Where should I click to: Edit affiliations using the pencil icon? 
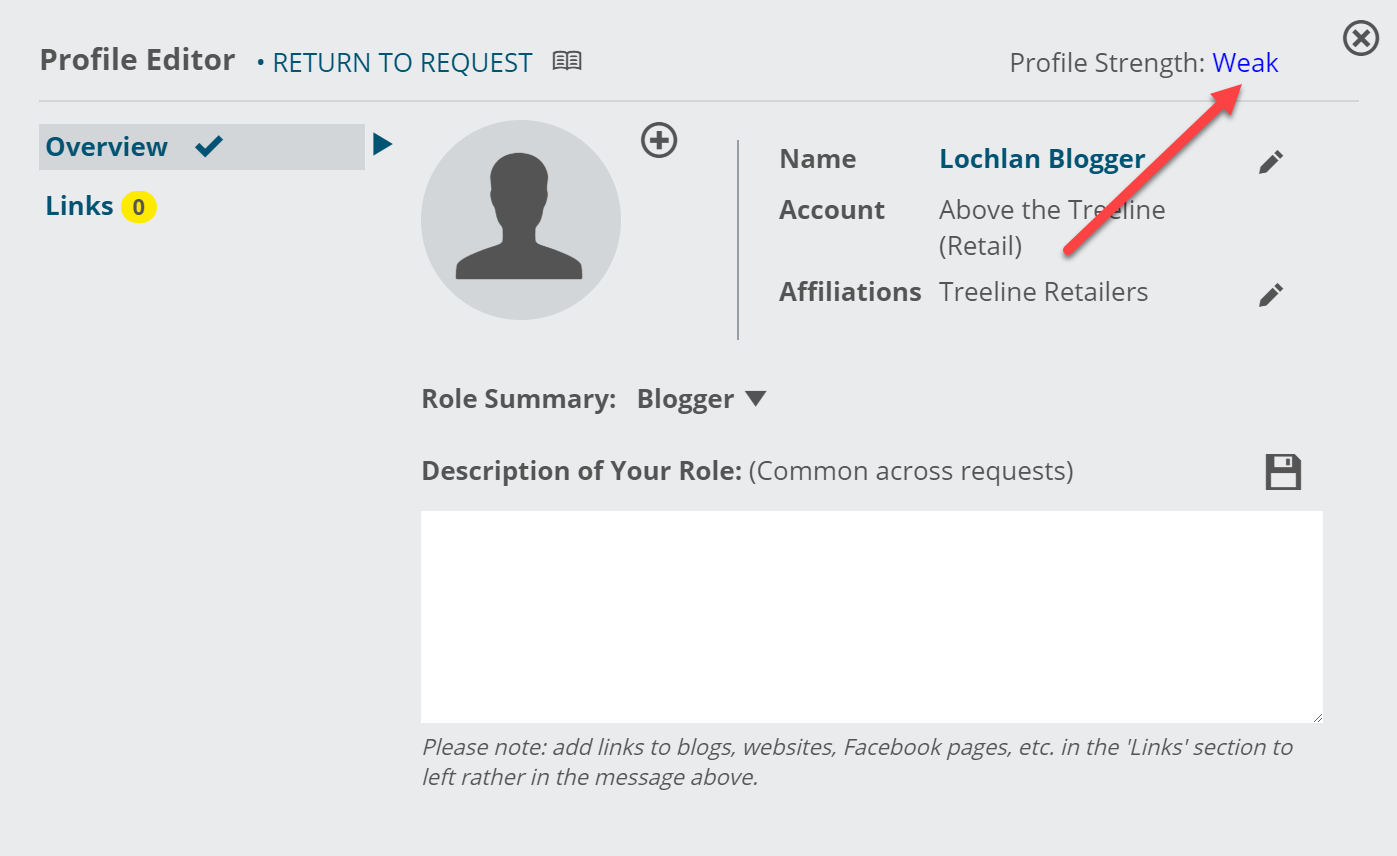click(1270, 294)
